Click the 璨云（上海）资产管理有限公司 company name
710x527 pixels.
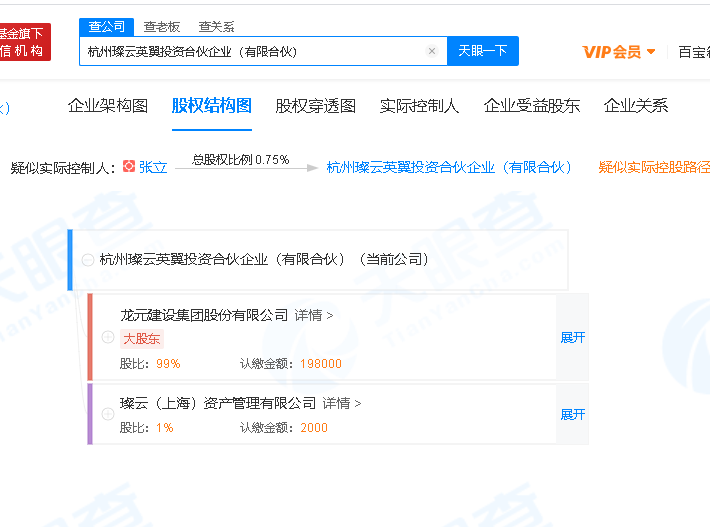tap(218, 403)
